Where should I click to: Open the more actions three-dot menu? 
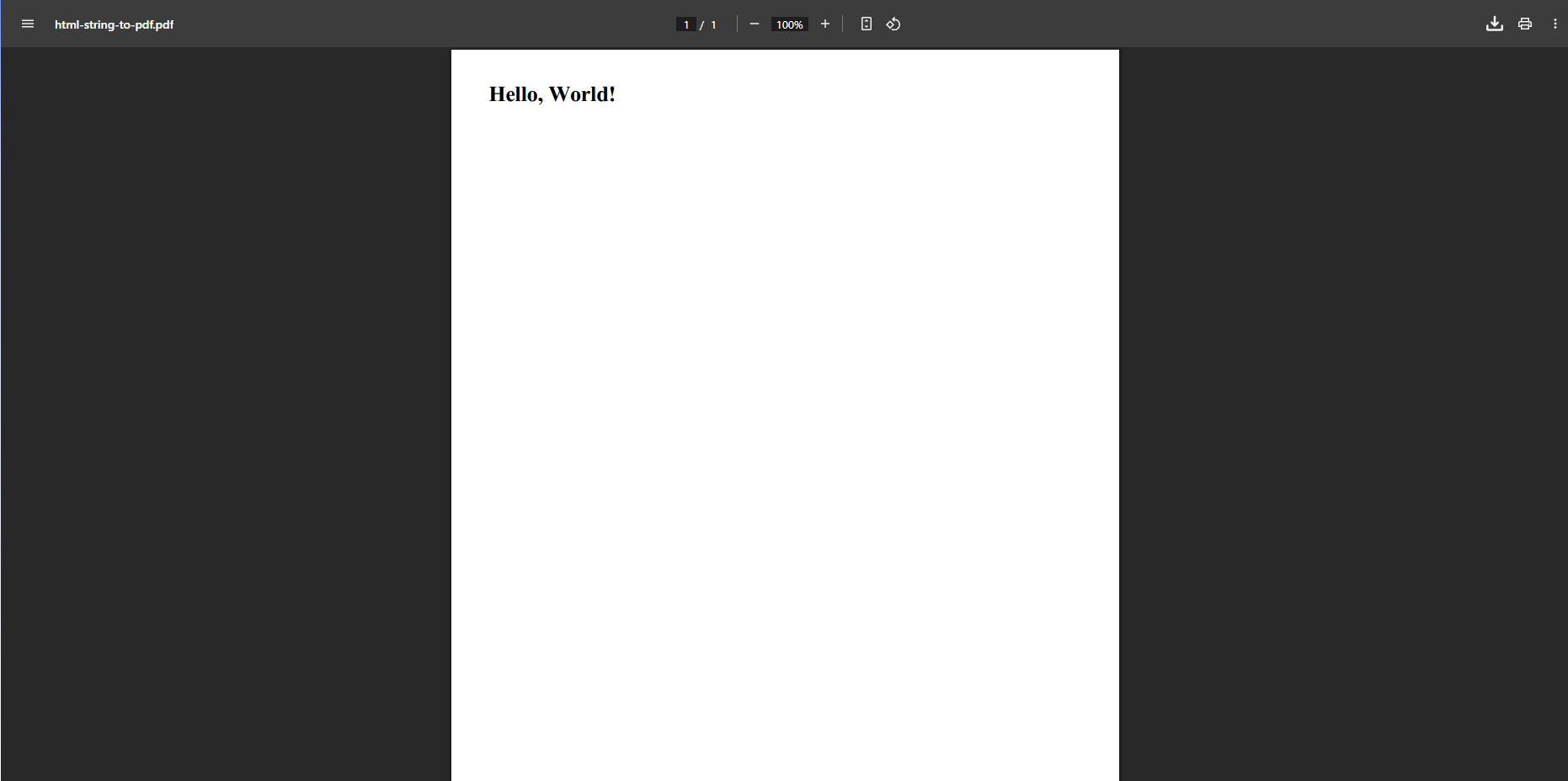(x=1555, y=24)
